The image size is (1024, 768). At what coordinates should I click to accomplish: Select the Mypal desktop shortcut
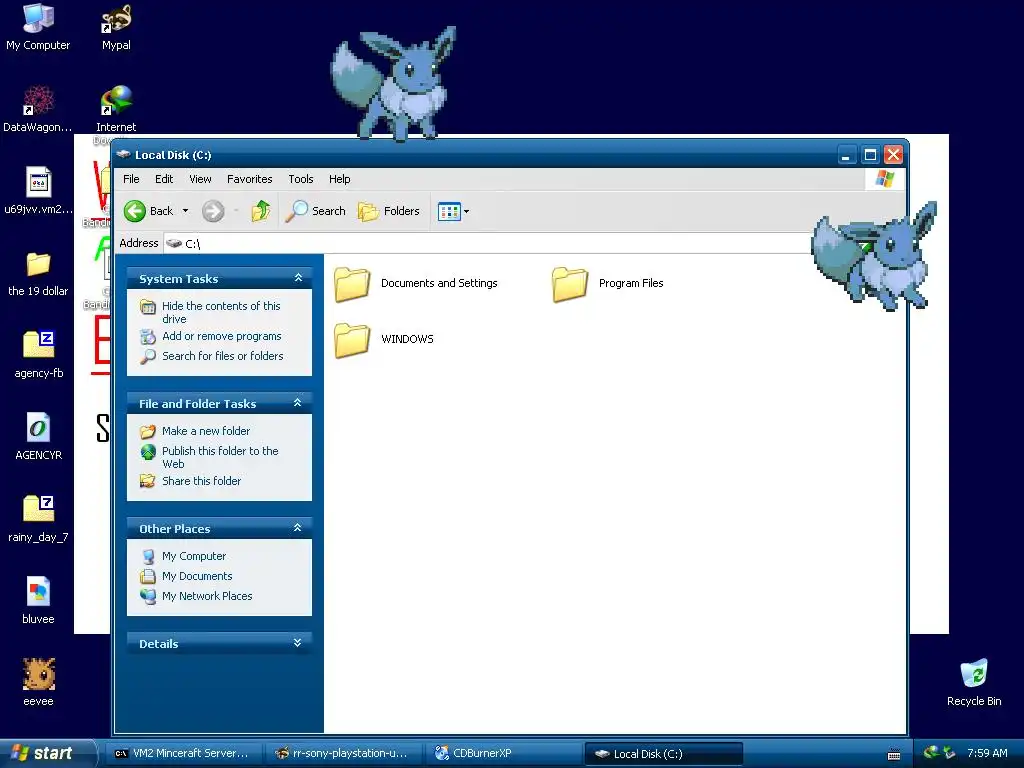116,27
